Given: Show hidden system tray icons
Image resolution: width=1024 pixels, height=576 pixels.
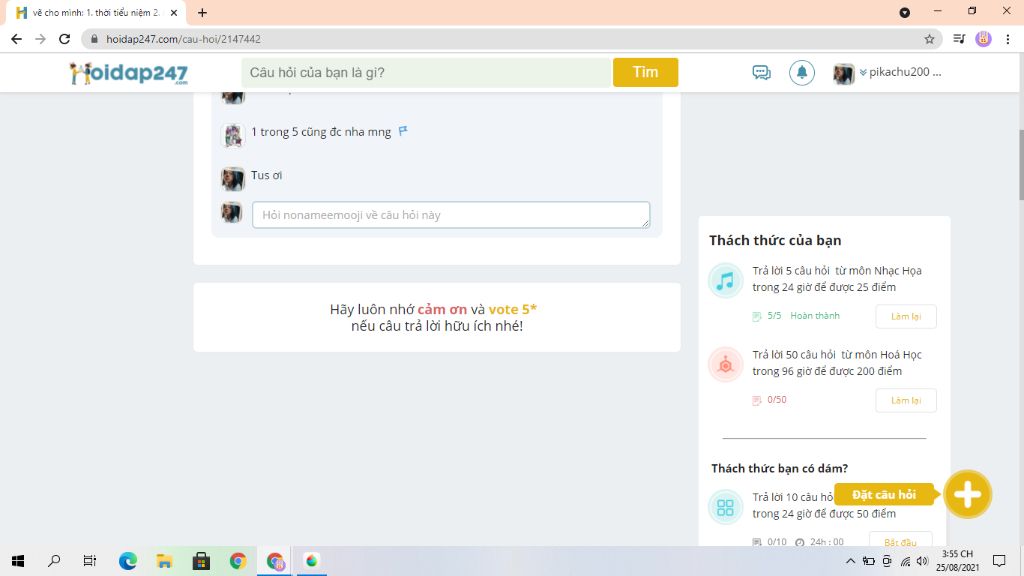Looking at the screenshot, I should 850,561.
